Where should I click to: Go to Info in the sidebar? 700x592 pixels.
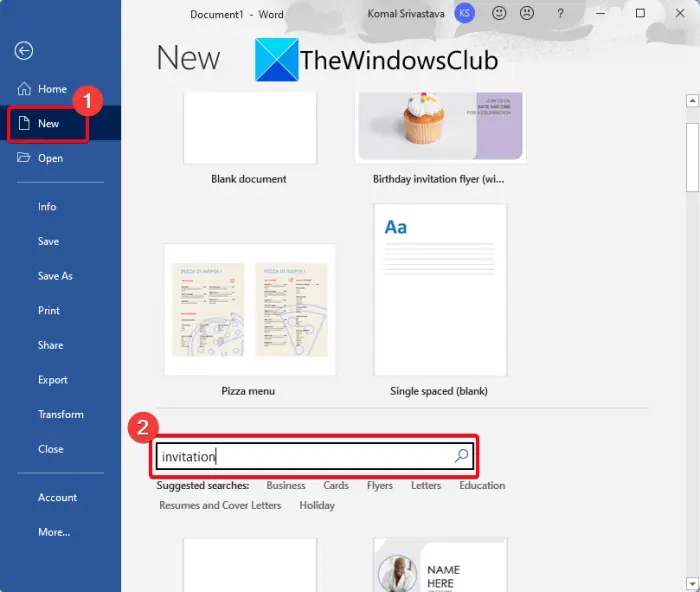coord(47,207)
